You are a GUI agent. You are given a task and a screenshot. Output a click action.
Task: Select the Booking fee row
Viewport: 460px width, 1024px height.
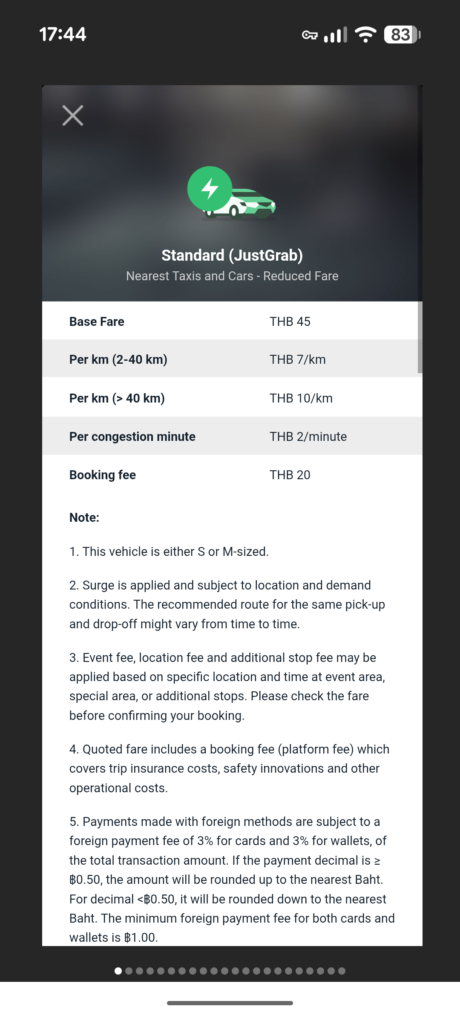232,474
